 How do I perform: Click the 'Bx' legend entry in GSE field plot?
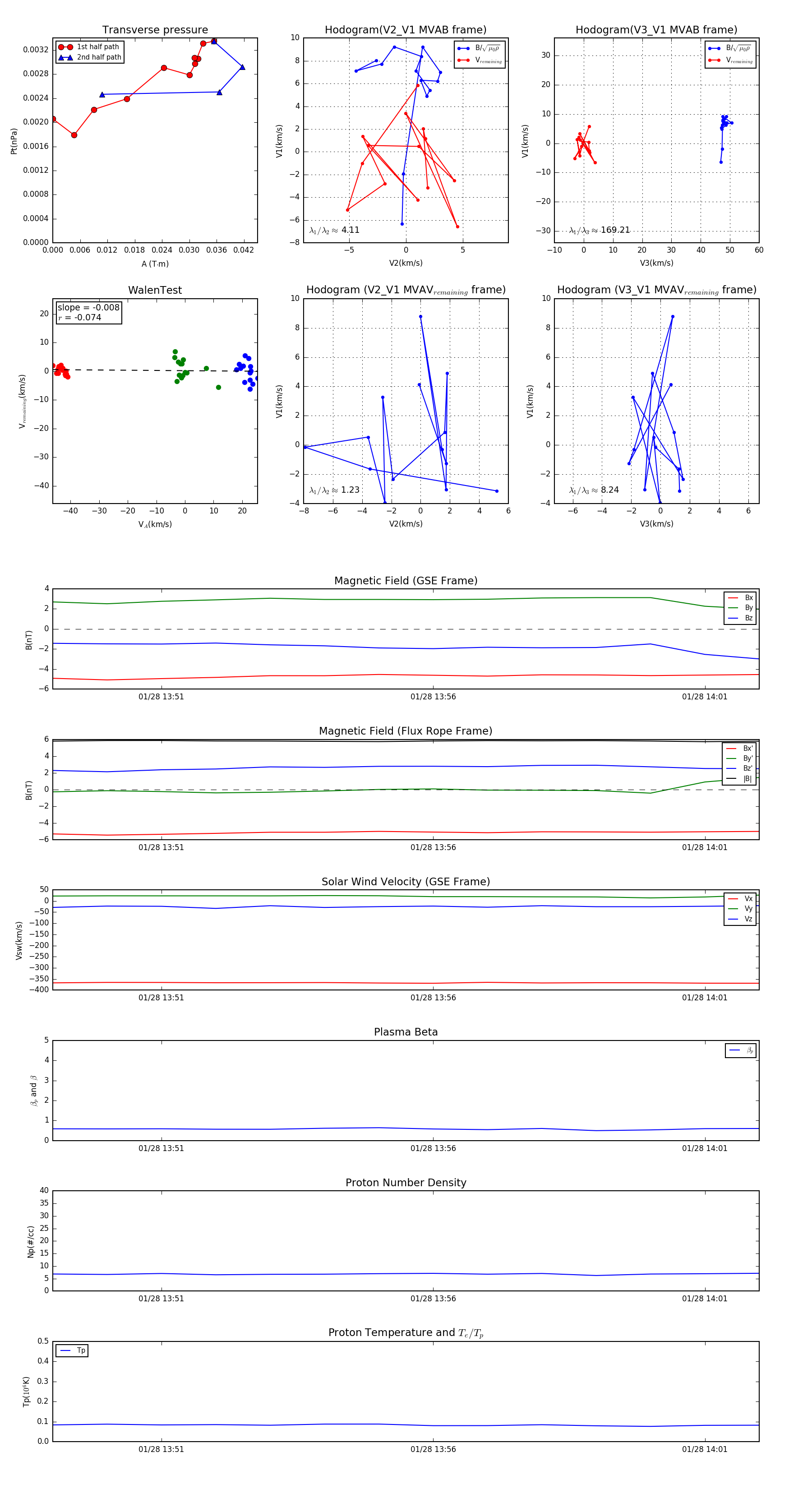[740, 598]
